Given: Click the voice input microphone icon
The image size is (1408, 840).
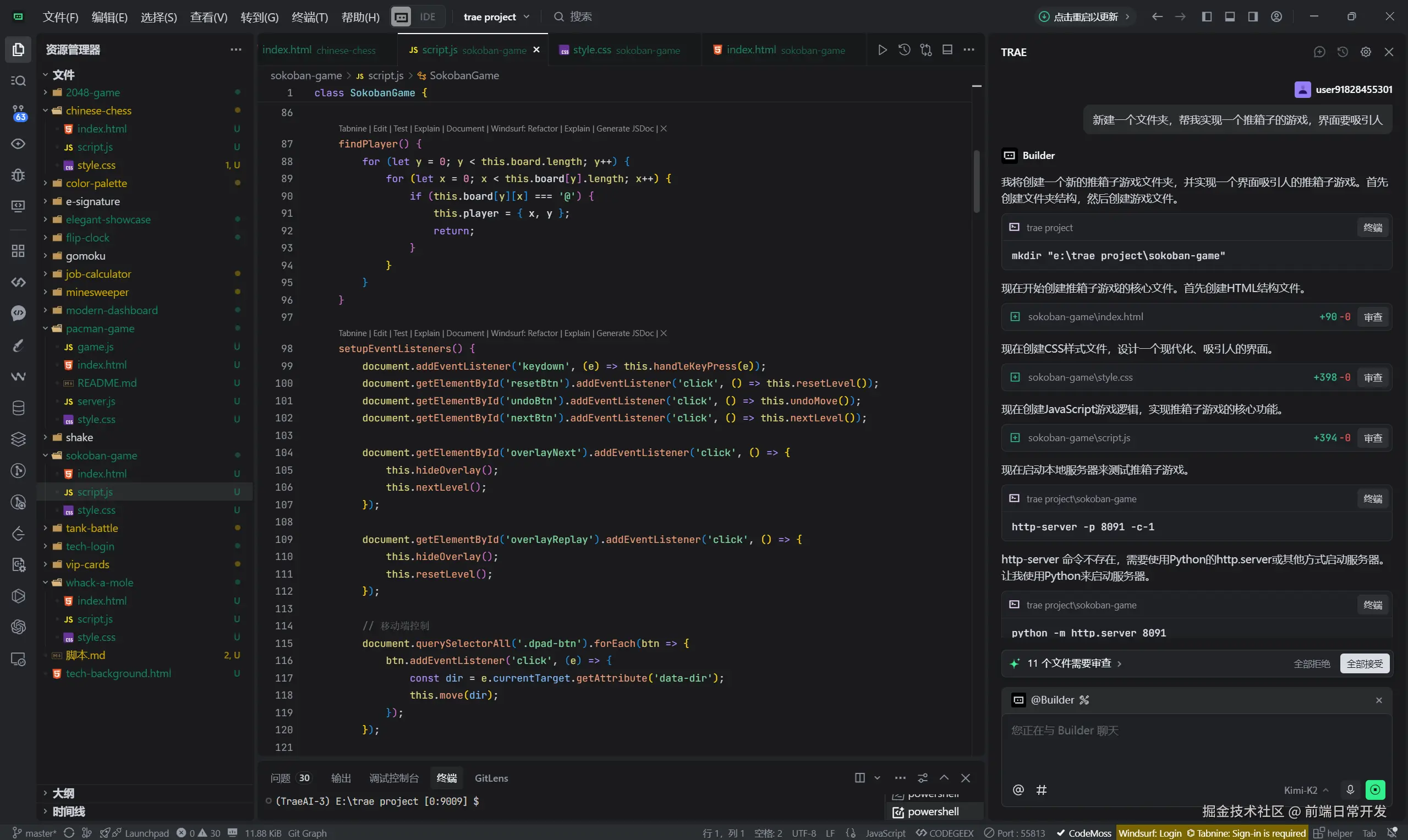Looking at the screenshot, I should pyautogui.click(x=1350, y=789).
